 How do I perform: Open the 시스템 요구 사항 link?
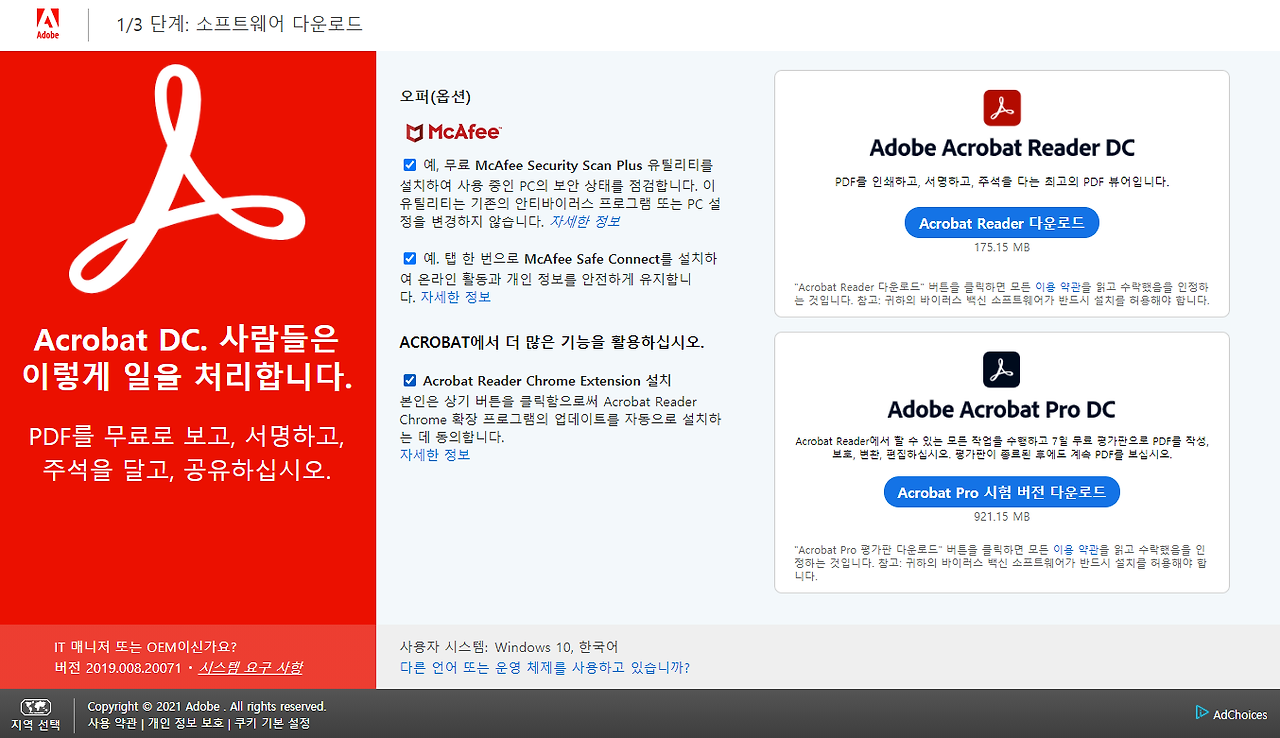point(250,667)
